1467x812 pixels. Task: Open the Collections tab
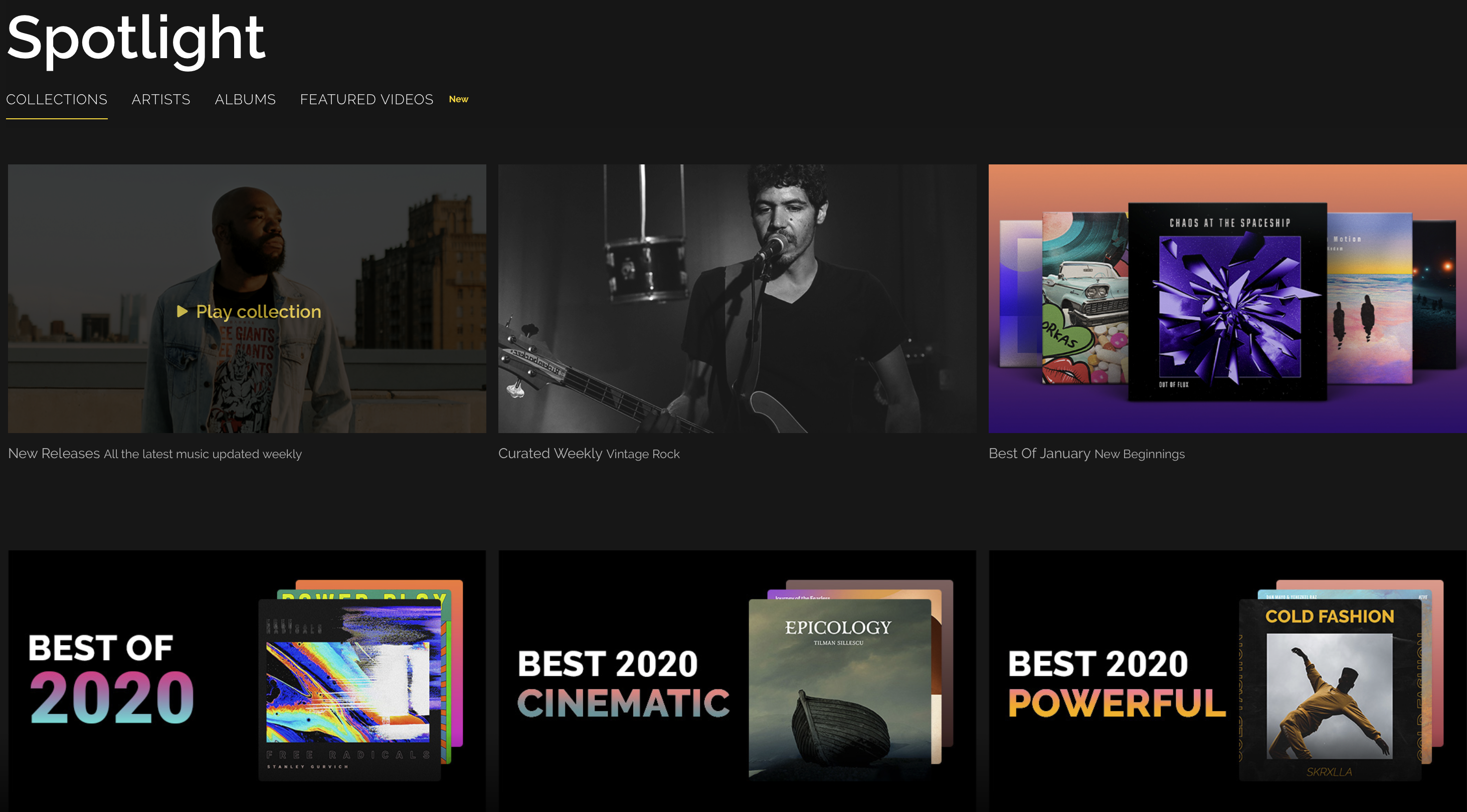pyautogui.click(x=56, y=100)
